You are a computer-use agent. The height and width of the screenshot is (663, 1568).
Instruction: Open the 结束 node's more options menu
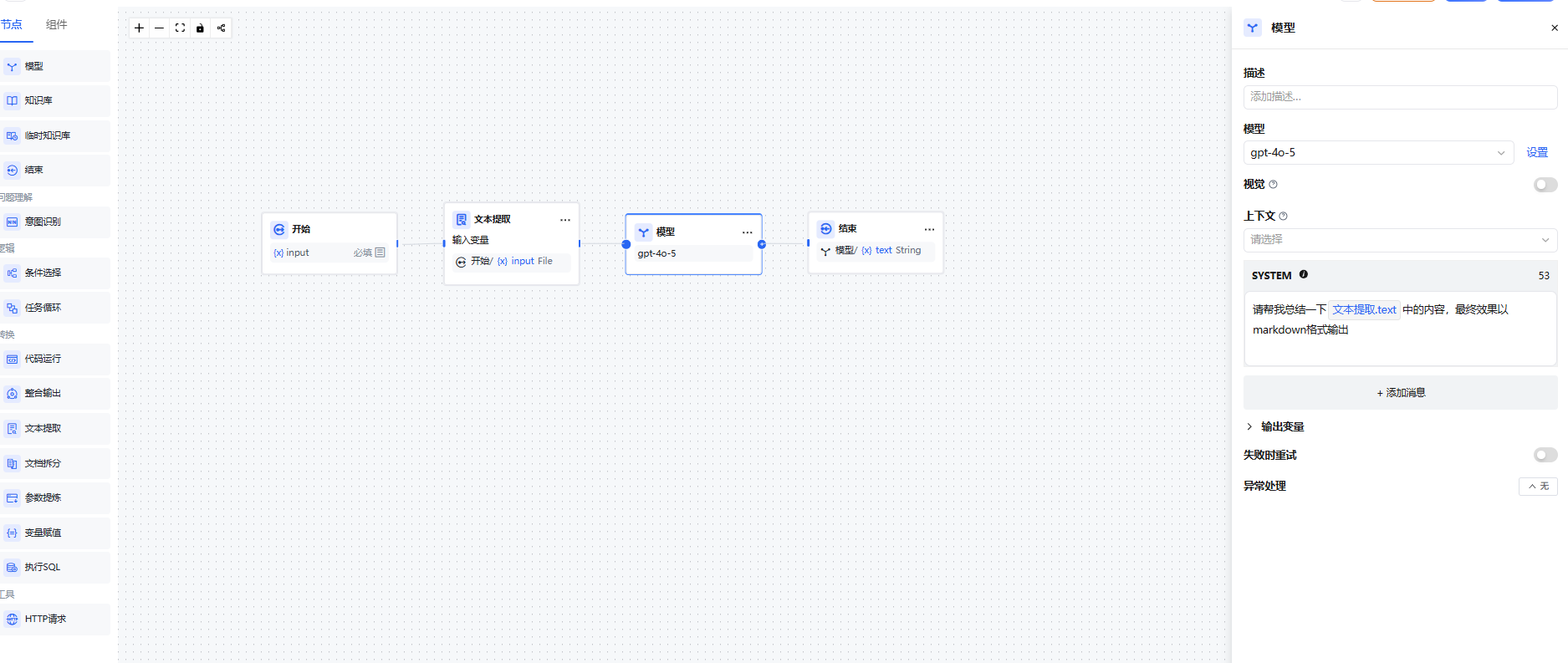(x=929, y=229)
